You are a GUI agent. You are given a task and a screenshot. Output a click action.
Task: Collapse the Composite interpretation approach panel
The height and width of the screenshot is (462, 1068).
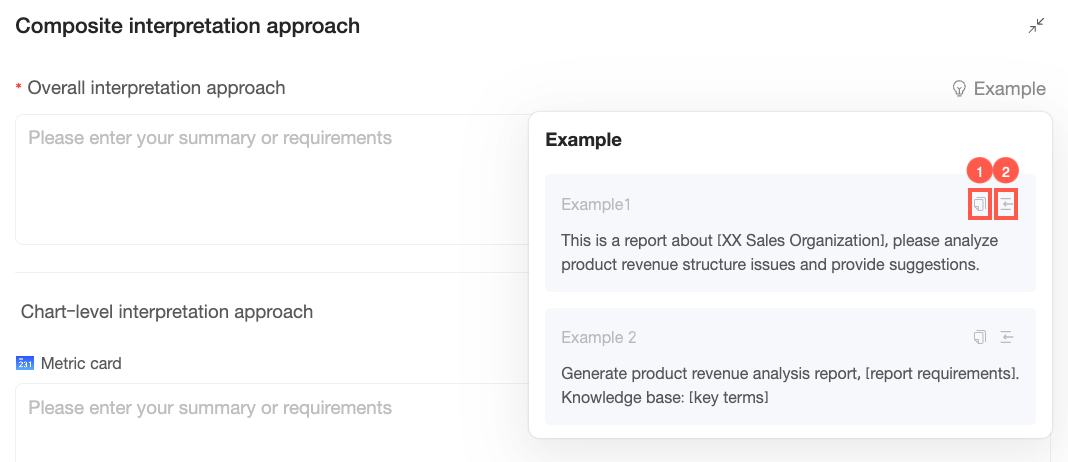pyautogui.click(x=1037, y=26)
